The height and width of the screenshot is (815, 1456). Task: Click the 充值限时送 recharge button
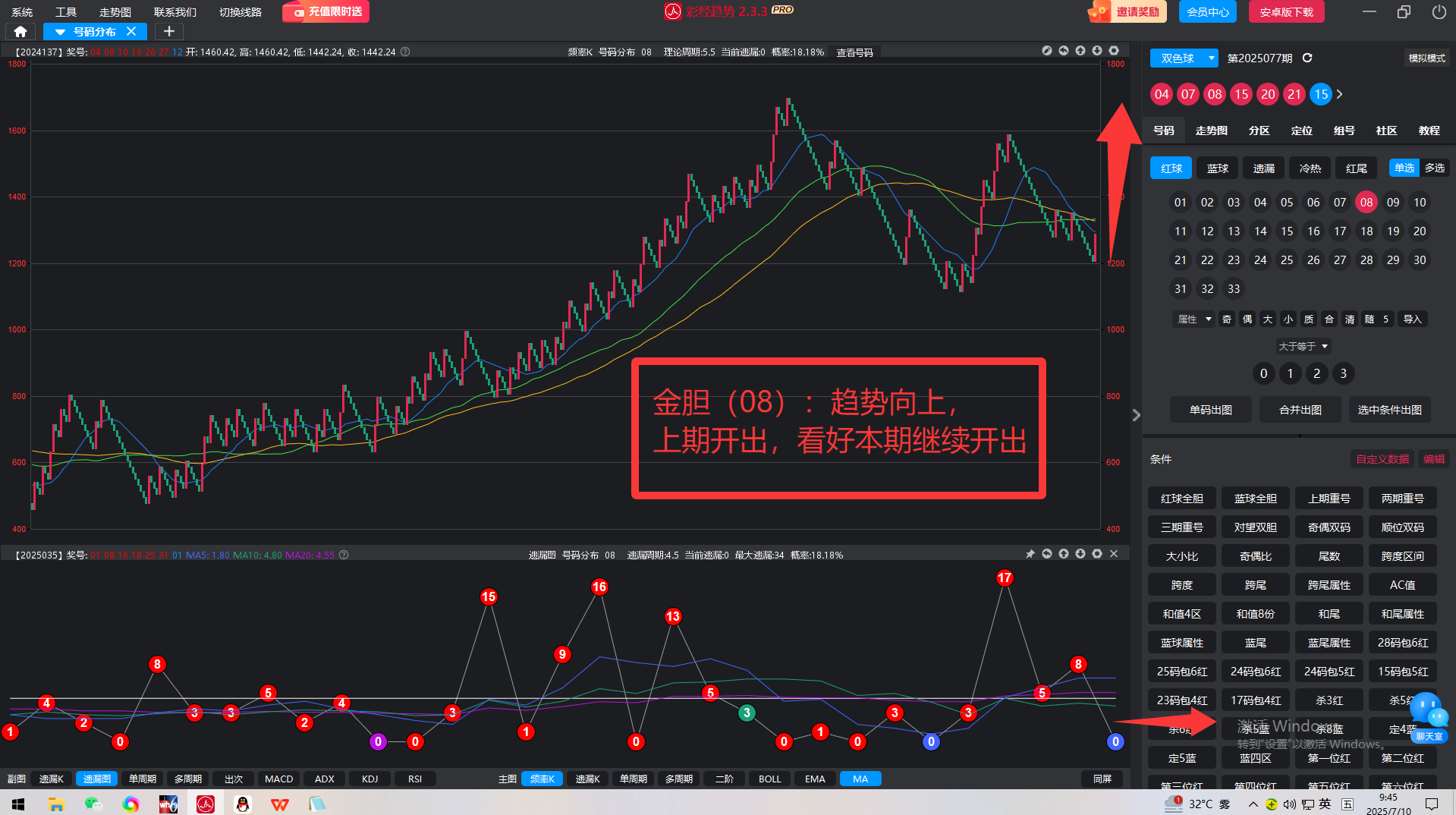coord(326,12)
